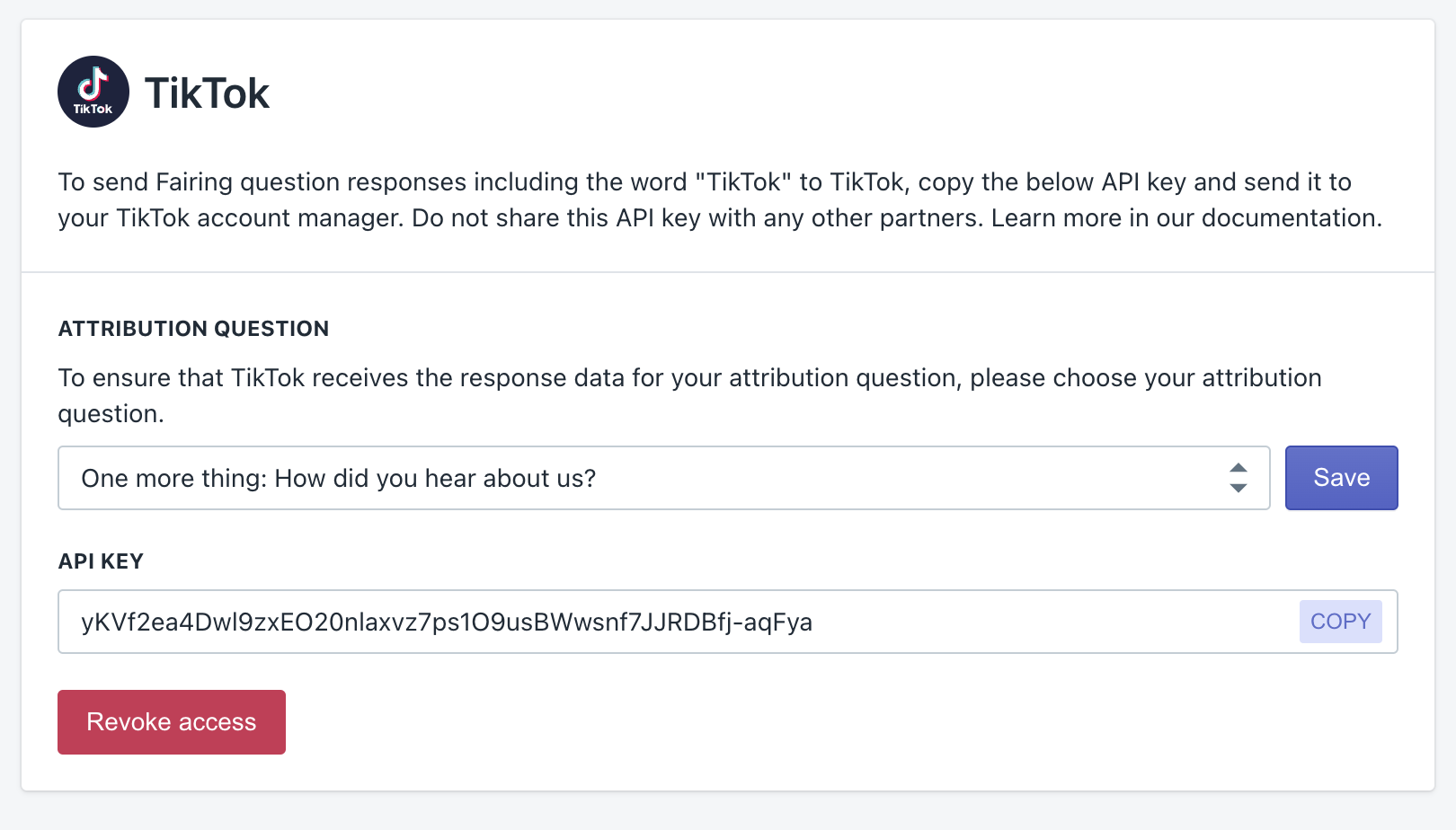Click the up/down arrows icon in the selector
This screenshot has width=1456, height=830.
[1238, 478]
